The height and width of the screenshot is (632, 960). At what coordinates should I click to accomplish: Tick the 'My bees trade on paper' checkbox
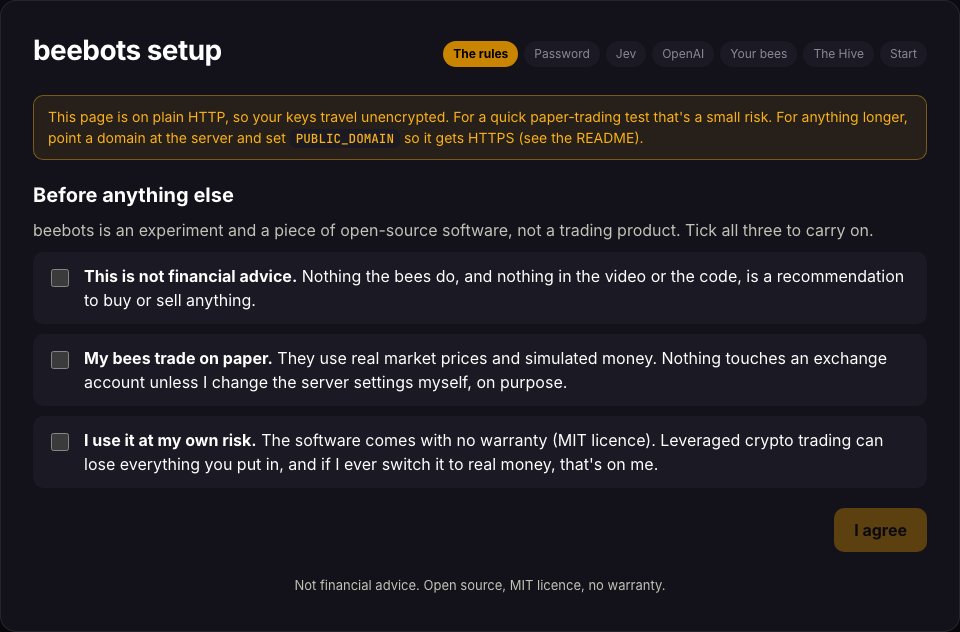tap(60, 360)
